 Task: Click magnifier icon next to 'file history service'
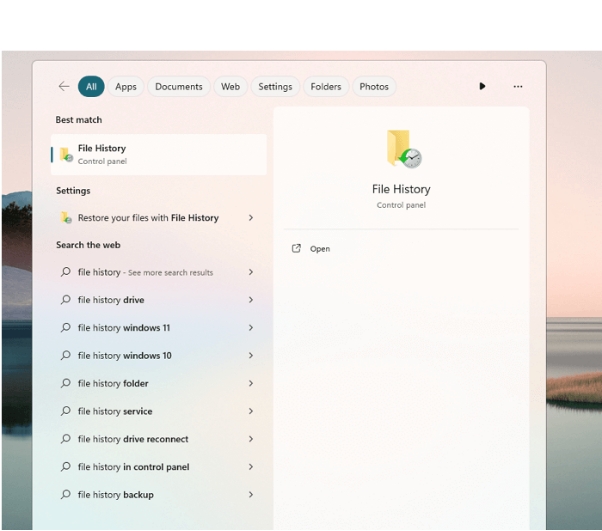pyautogui.click(x=66, y=411)
